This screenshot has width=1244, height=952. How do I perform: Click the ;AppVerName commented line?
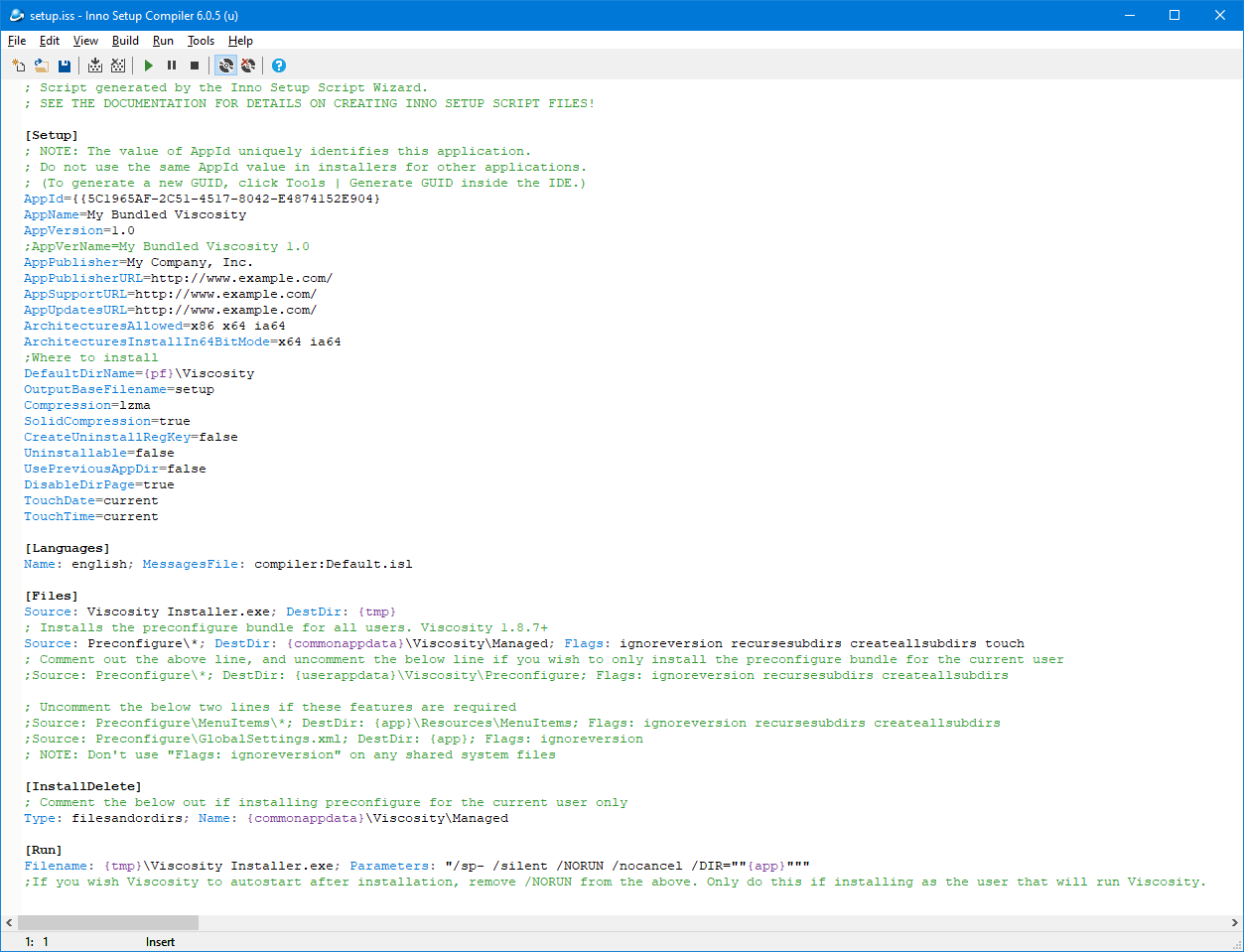tap(167, 246)
